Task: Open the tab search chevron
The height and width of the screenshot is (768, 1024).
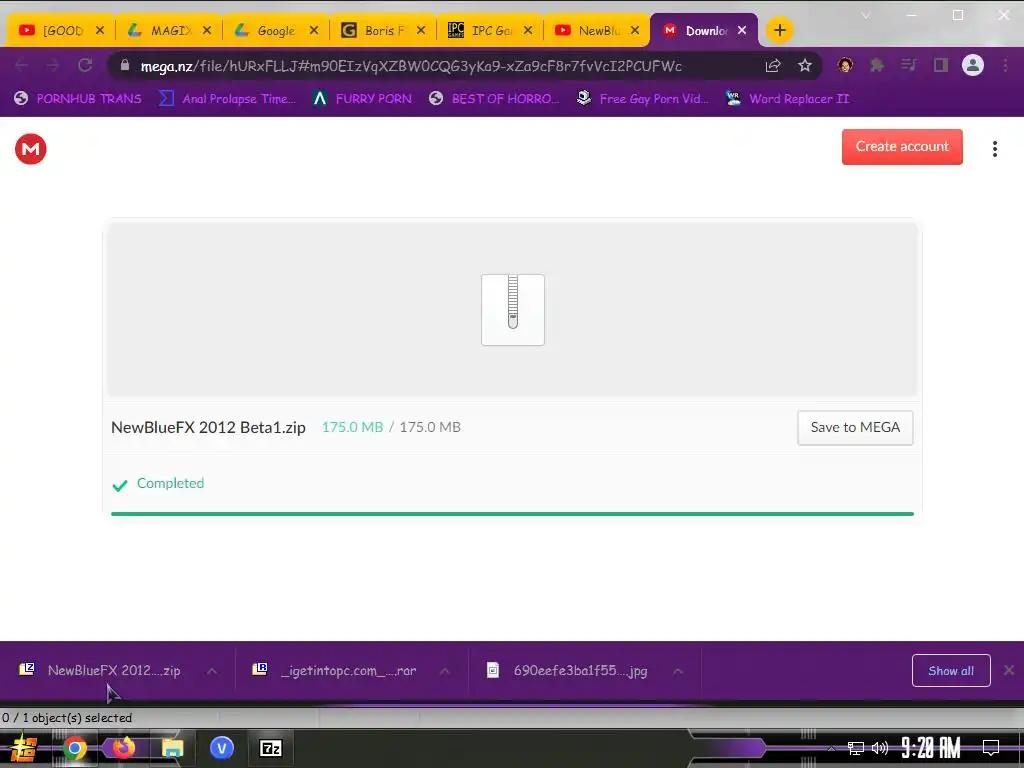Action: coord(866,16)
